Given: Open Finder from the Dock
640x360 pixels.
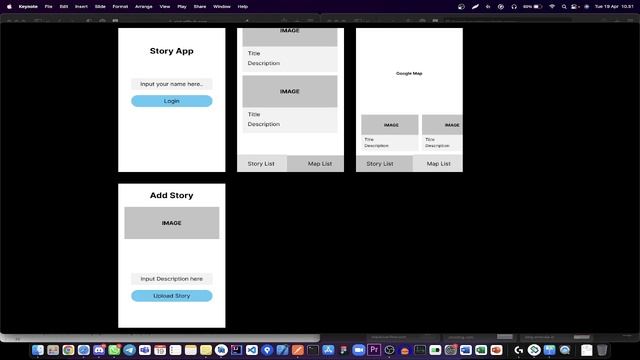Looking at the screenshot, I should pyautogui.click(x=38, y=350).
